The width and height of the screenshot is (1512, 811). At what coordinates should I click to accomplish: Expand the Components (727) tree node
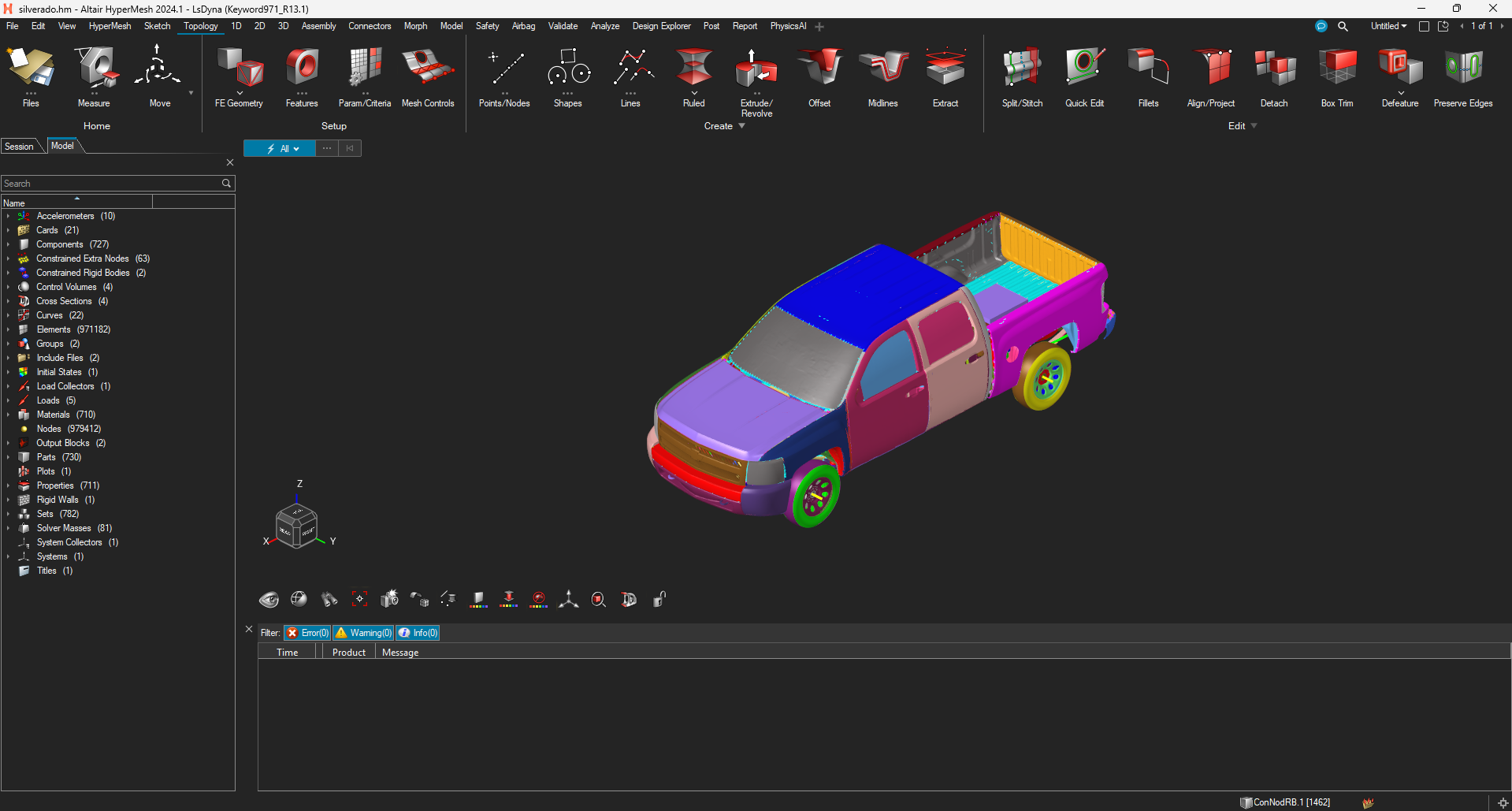point(8,244)
